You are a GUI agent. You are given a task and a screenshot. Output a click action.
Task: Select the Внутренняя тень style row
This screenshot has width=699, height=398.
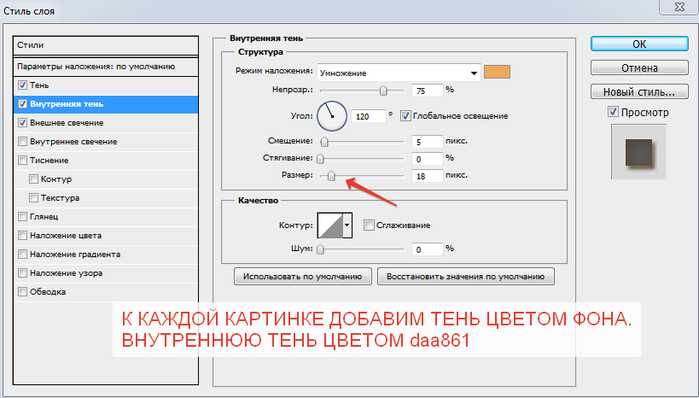106,104
